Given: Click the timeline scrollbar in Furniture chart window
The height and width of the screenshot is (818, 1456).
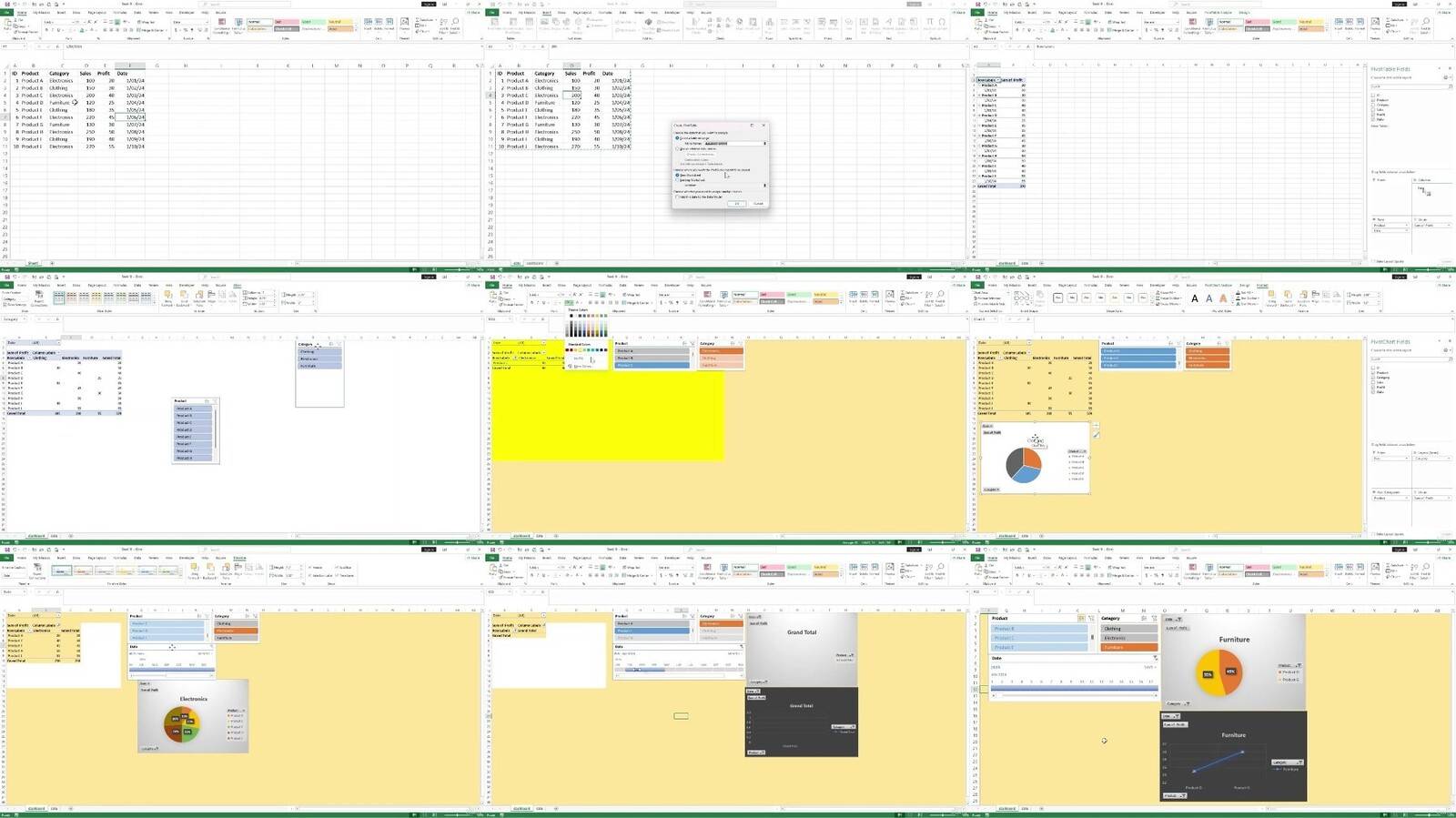Looking at the screenshot, I should (x=1075, y=696).
